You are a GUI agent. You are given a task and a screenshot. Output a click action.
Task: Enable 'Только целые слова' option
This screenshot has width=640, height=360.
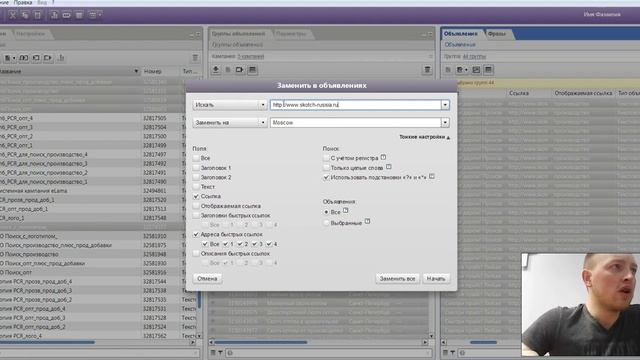click(326, 168)
